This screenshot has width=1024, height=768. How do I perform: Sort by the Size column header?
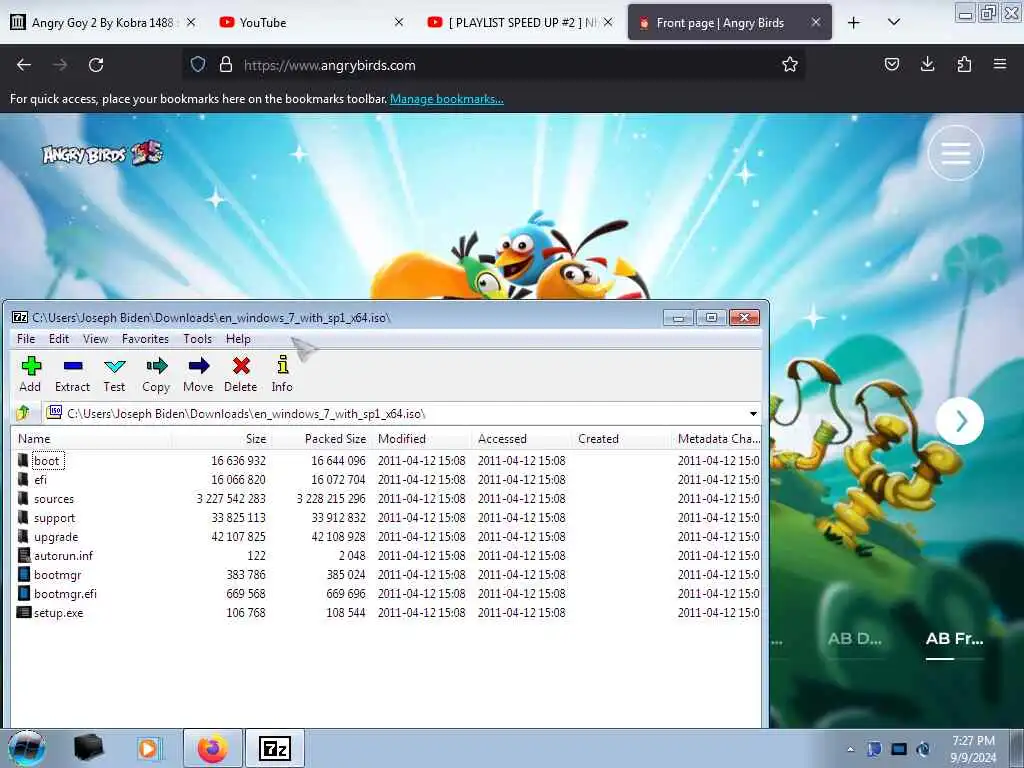coord(221,439)
